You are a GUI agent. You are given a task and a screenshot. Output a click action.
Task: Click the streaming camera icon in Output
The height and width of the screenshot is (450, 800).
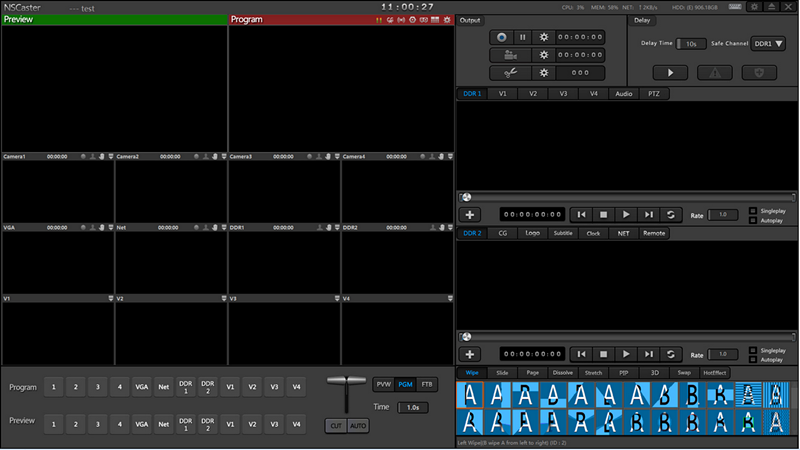511,55
